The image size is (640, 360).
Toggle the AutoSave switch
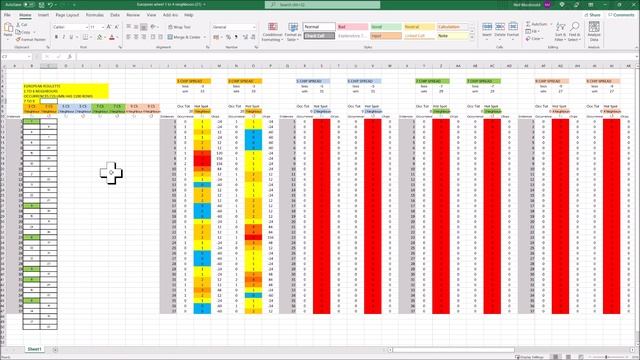(29, 4)
